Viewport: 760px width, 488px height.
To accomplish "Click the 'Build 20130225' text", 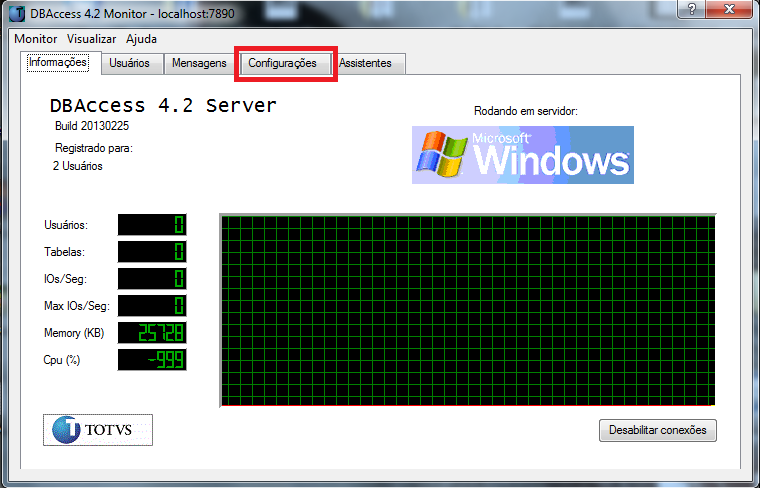I will coord(92,126).
